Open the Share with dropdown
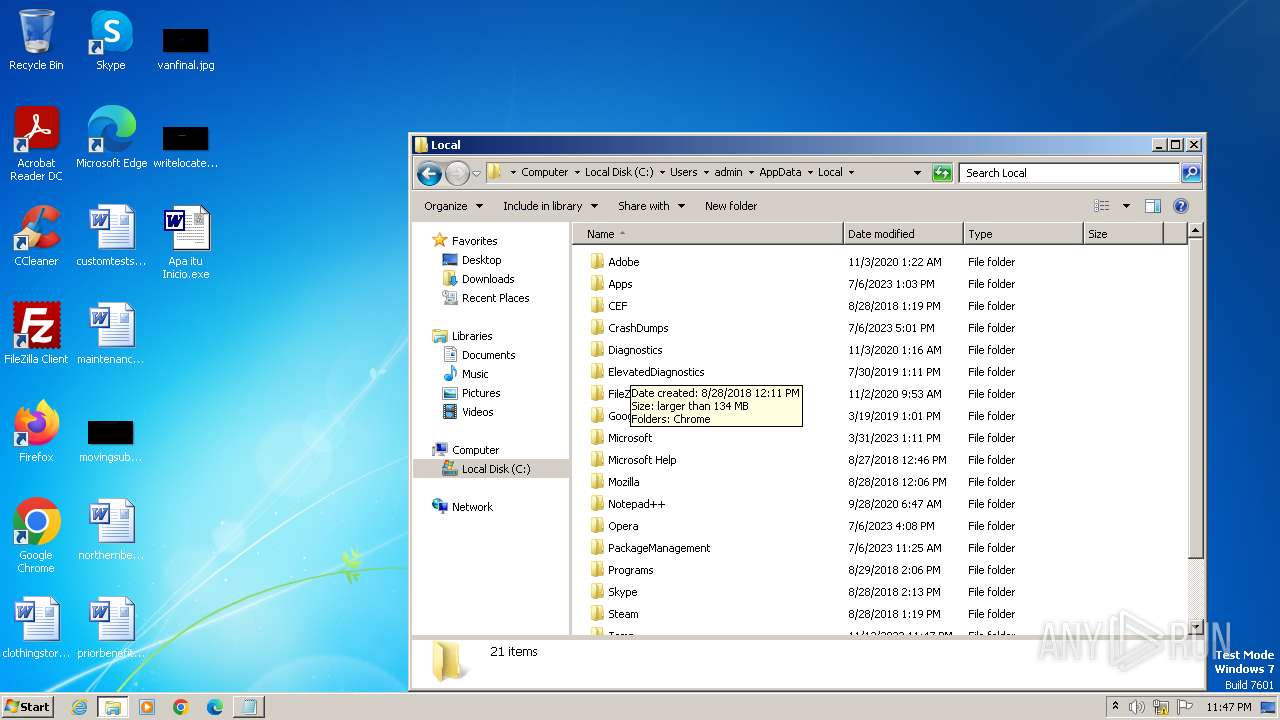The height and width of the screenshot is (720, 1280). pyautogui.click(x=651, y=206)
